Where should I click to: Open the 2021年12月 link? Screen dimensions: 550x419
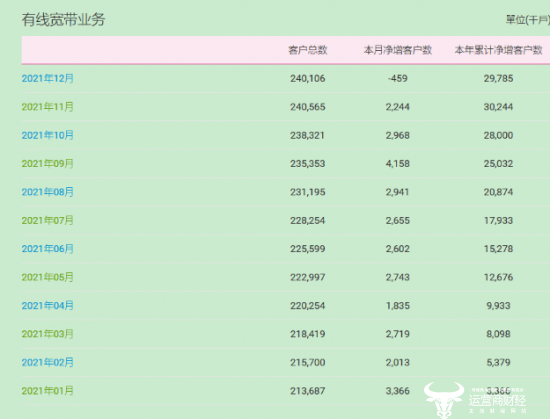(48, 78)
